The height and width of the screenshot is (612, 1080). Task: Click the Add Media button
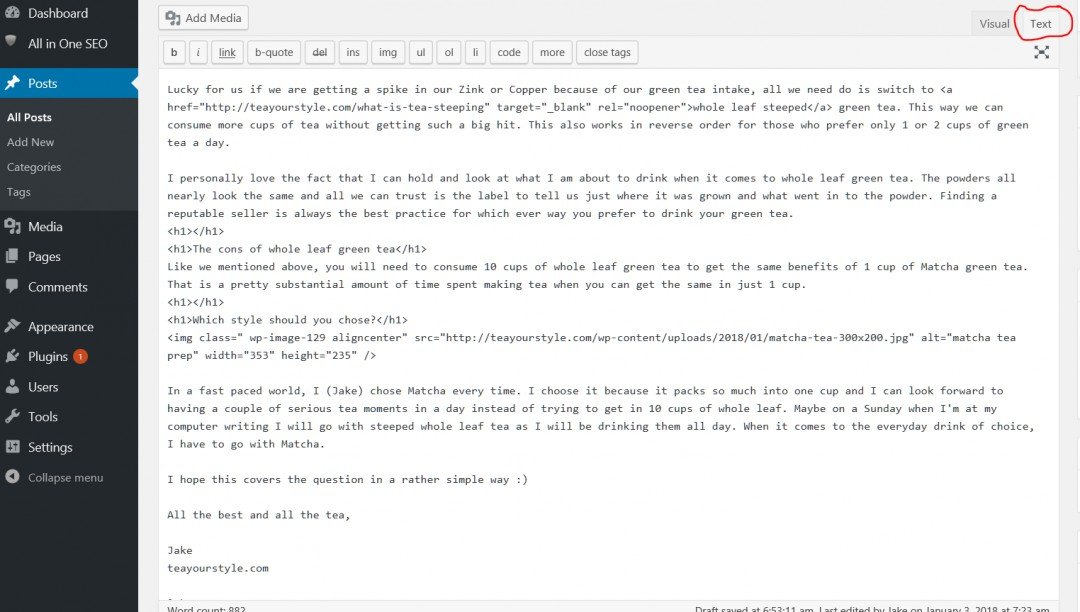coord(203,18)
